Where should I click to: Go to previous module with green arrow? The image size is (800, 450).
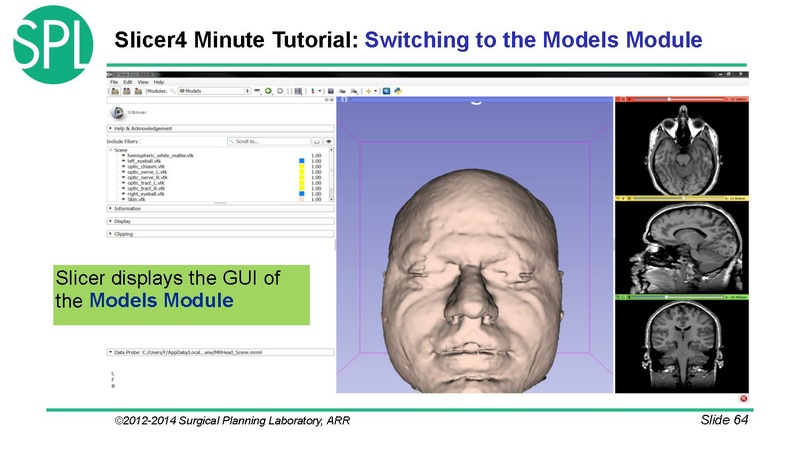(x=268, y=91)
